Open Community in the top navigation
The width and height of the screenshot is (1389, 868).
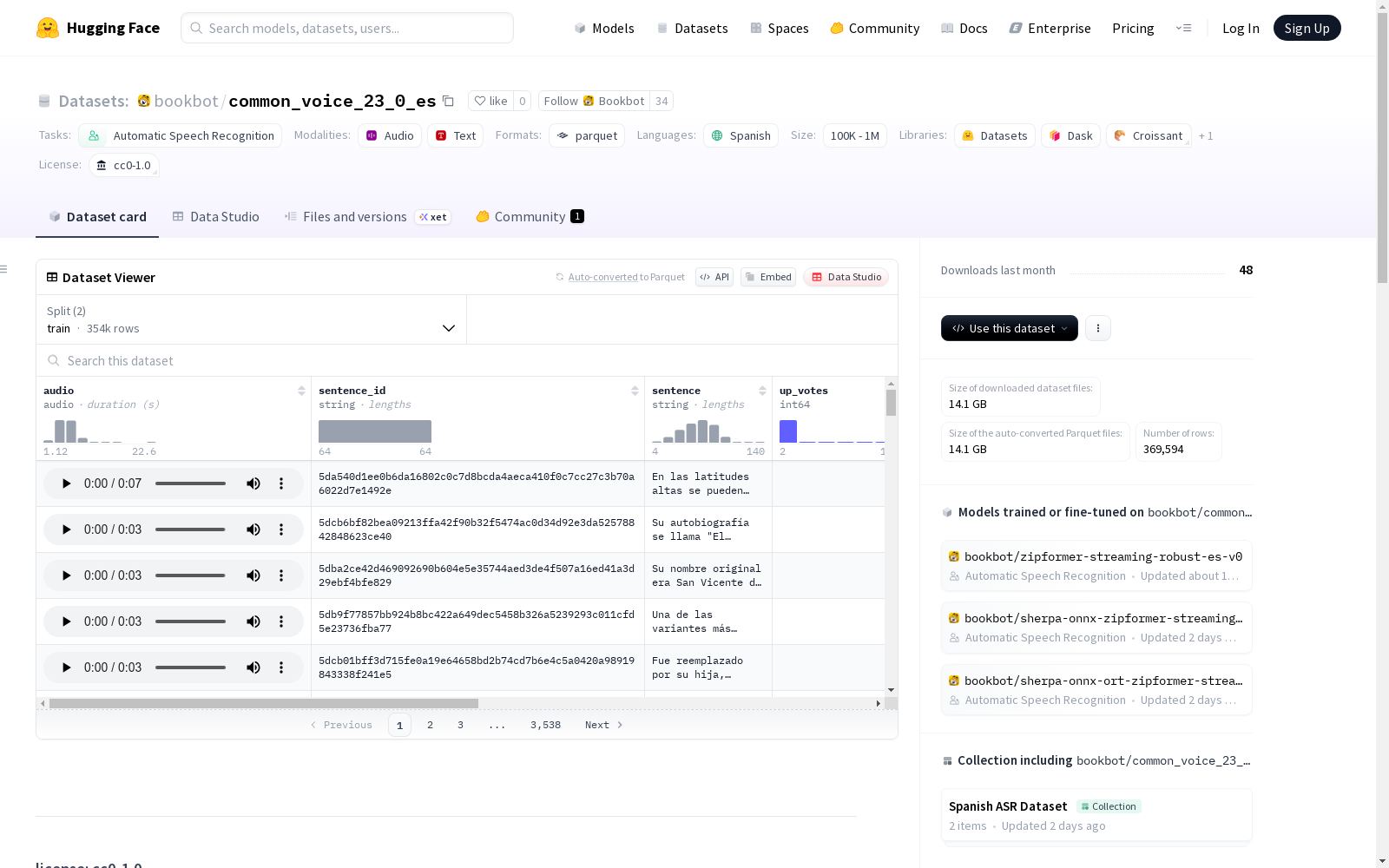pyautogui.click(x=875, y=28)
